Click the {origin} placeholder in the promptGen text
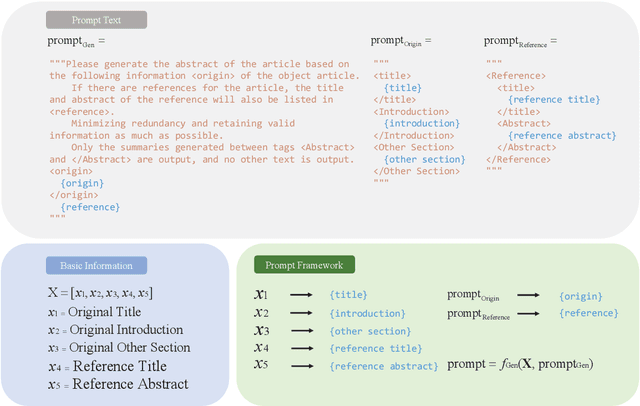640x406 pixels. click(79, 182)
